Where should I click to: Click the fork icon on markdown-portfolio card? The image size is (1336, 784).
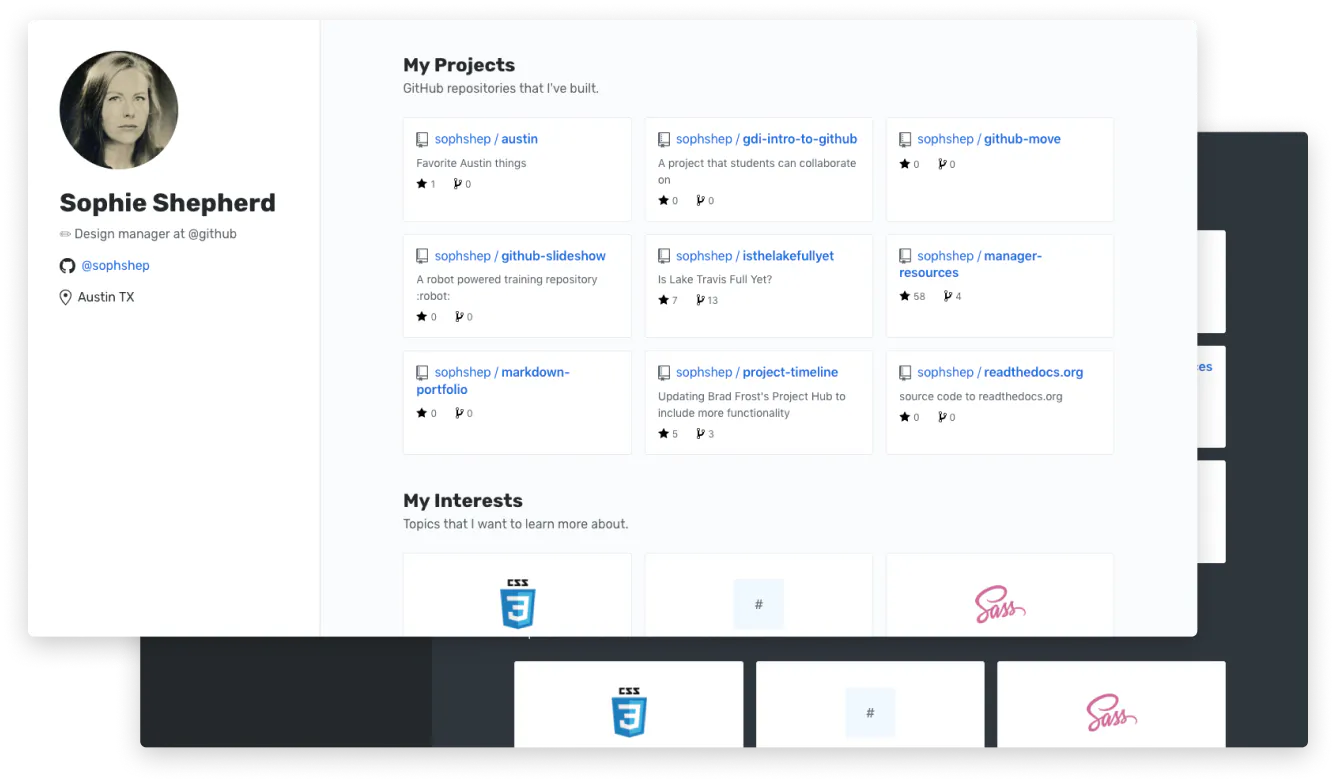tap(459, 413)
